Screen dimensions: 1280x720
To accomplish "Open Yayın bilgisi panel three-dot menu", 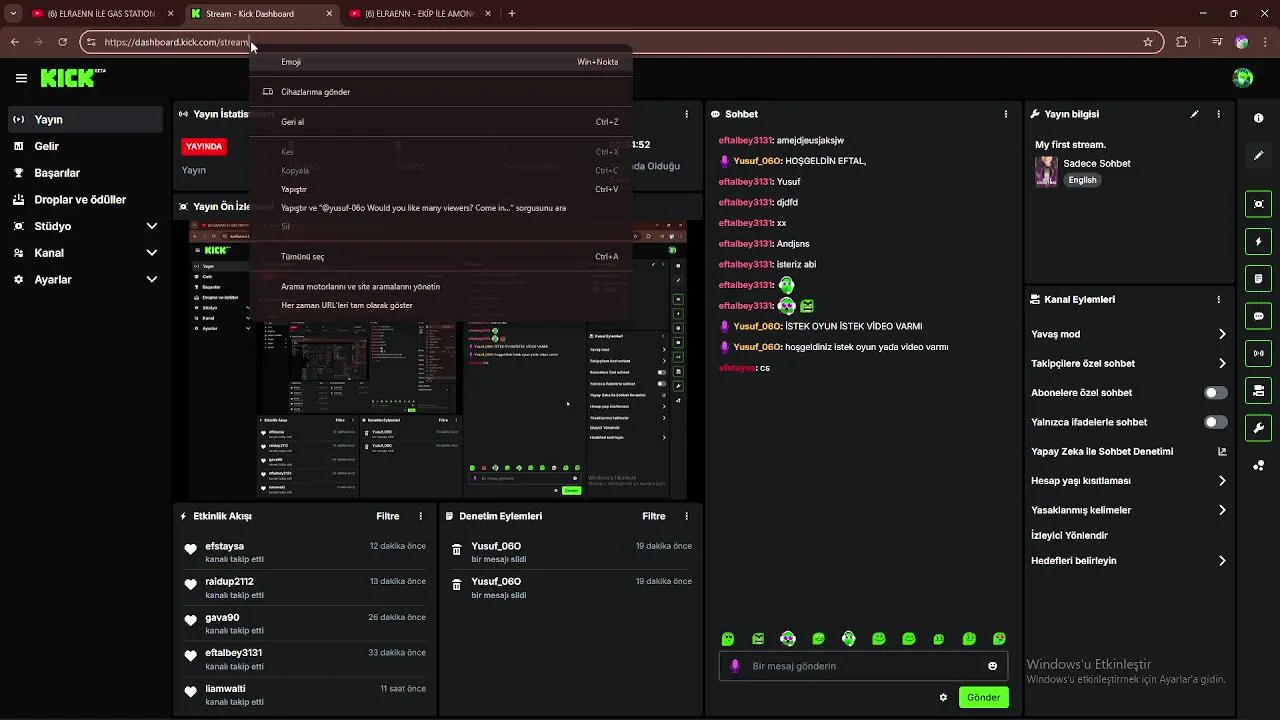I will coord(1218,114).
